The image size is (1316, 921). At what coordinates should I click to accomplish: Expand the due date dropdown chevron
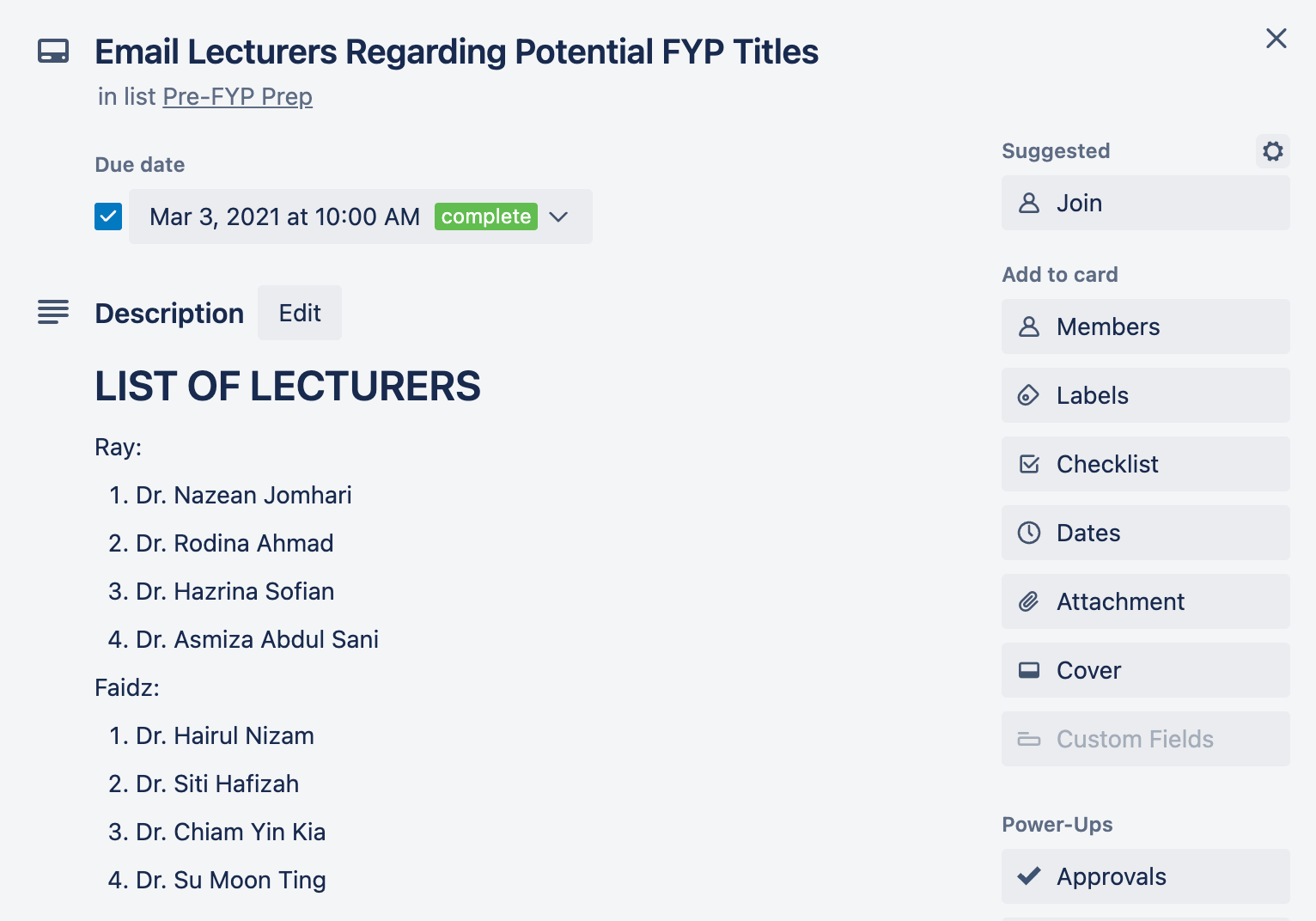(x=558, y=217)
